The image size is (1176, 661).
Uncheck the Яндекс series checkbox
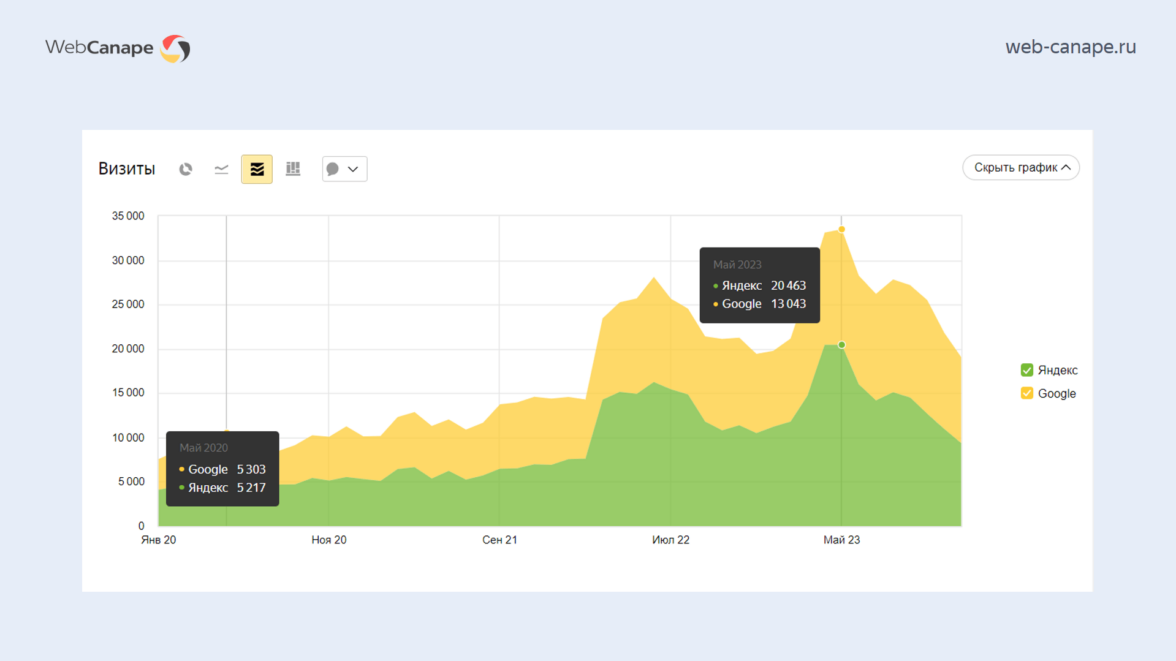click(1027, 370)
